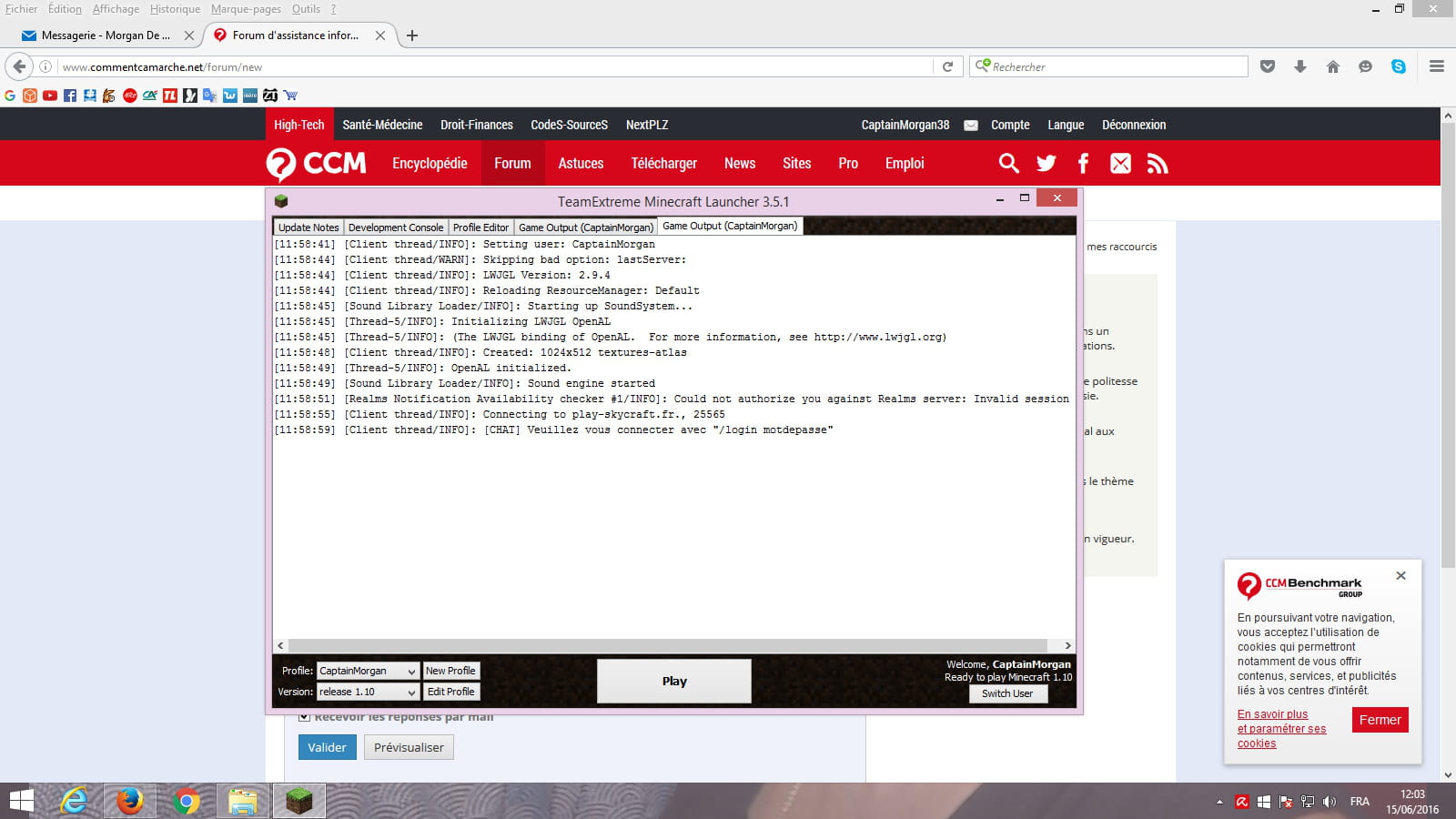Screen dimensions: 1456x819
Task: Click the CCM search magnifier icon
Action: [x=1008, y=163]
